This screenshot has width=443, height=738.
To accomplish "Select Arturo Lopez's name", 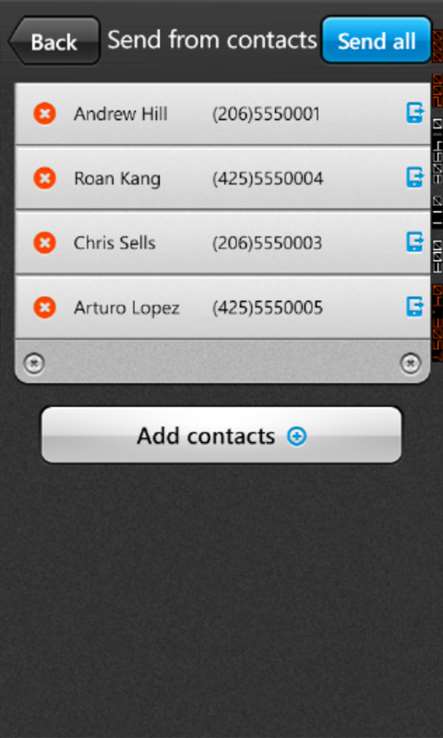I will tap(126, 308).
